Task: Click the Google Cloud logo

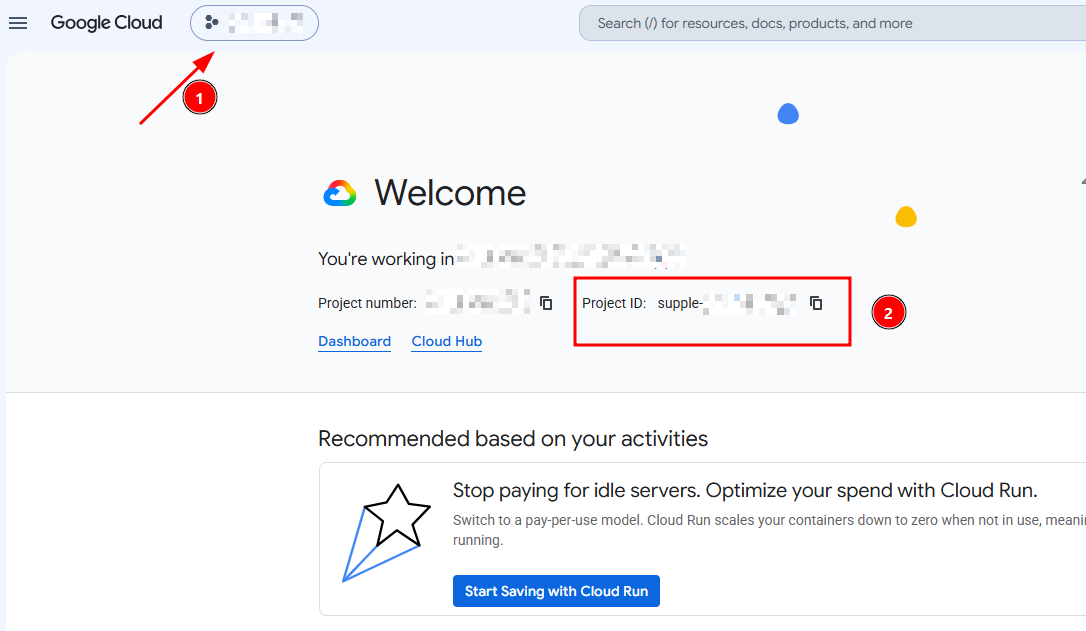Action: [107, 23]
